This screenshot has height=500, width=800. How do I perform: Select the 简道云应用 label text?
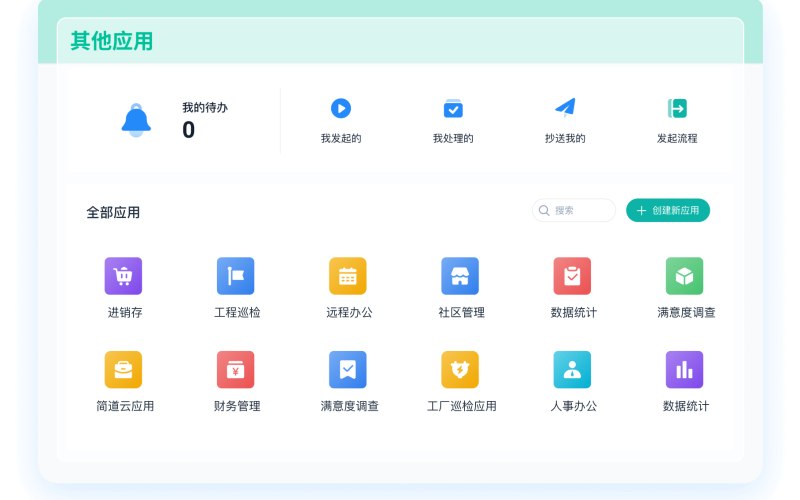point(125,406)
